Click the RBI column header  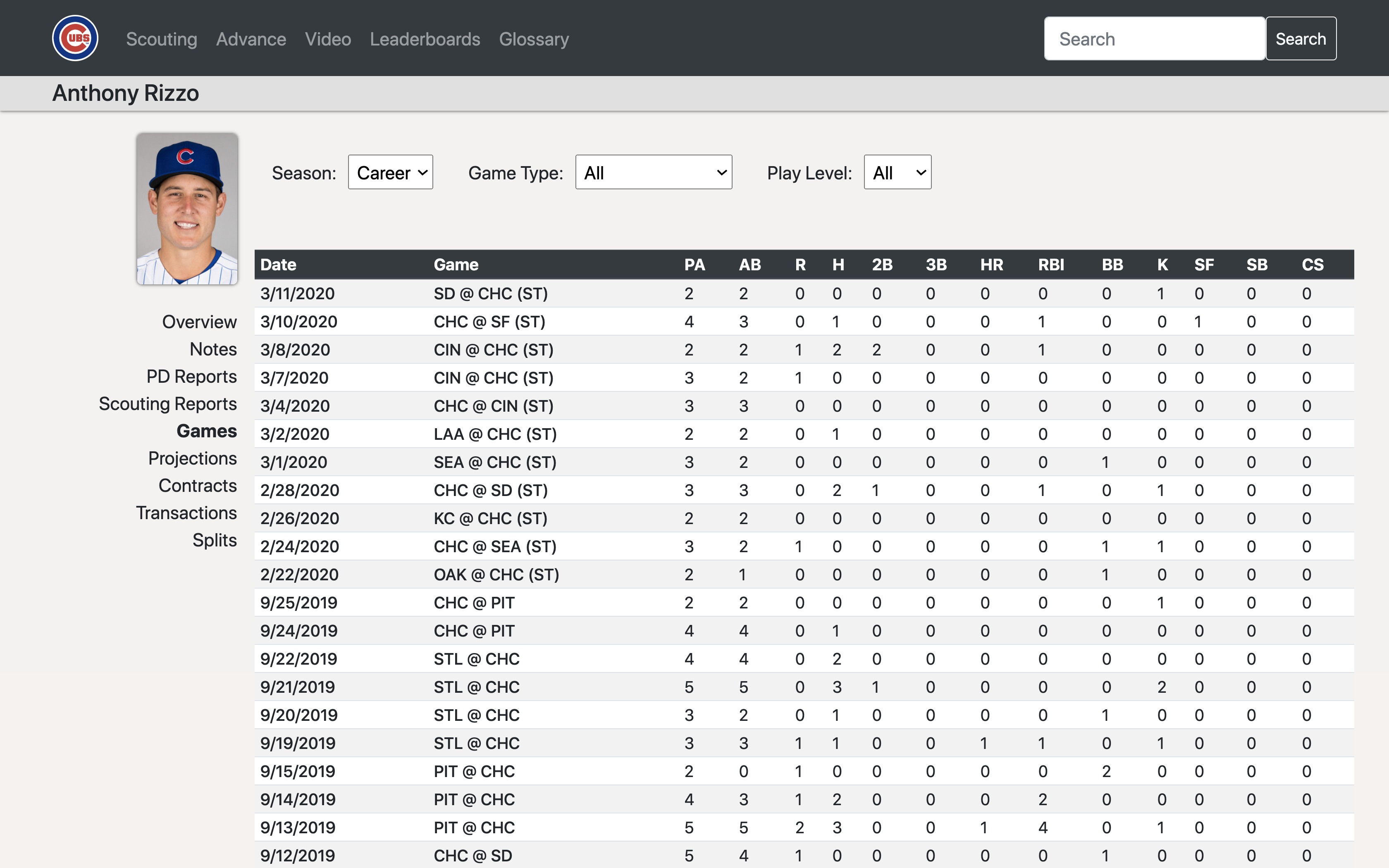click(x=1051, y=265)
